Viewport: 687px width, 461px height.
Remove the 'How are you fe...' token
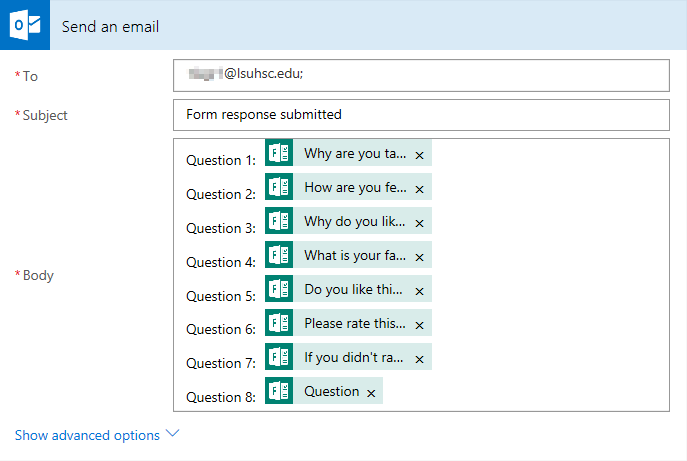pyautogui.click(x=420, y=189)
